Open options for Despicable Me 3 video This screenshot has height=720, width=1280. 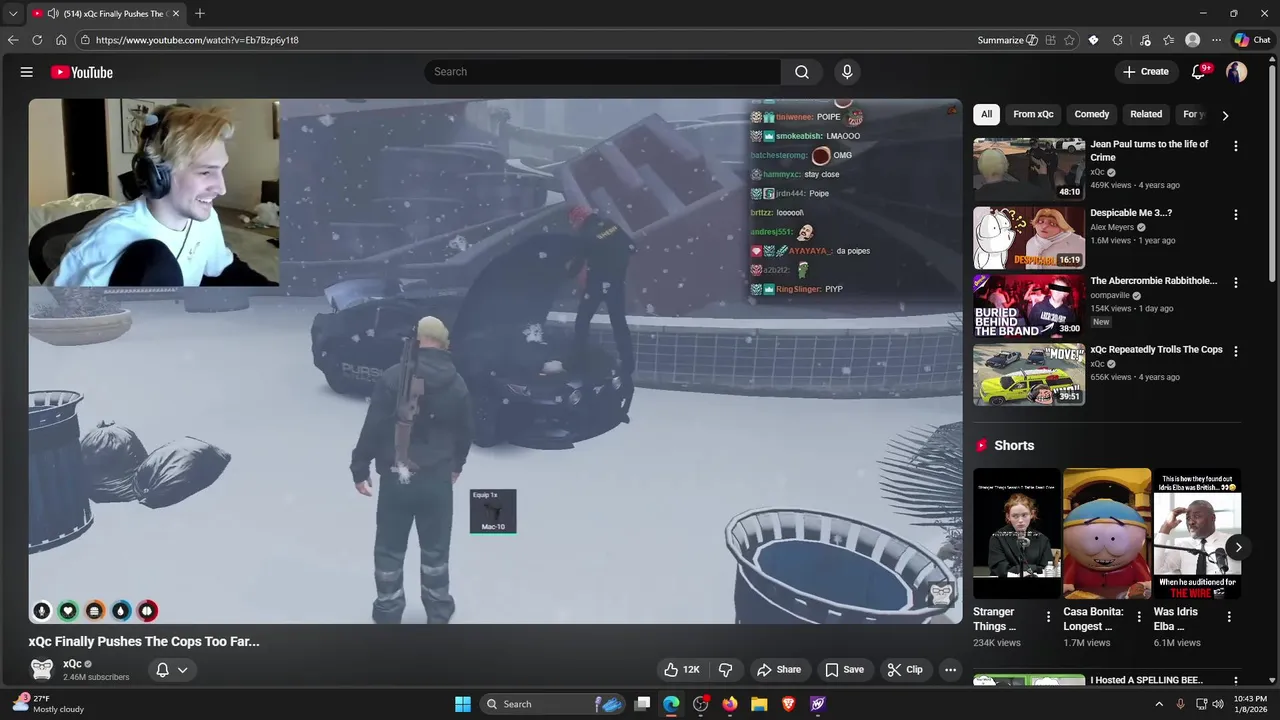coord(1236,215)
